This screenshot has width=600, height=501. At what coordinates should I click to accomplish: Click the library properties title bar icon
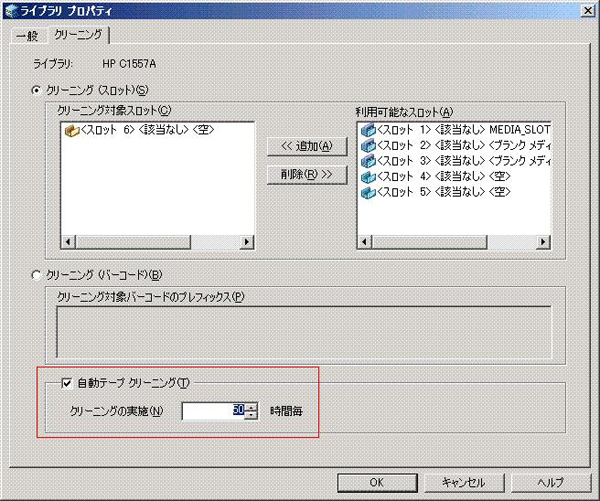[11, 9]
